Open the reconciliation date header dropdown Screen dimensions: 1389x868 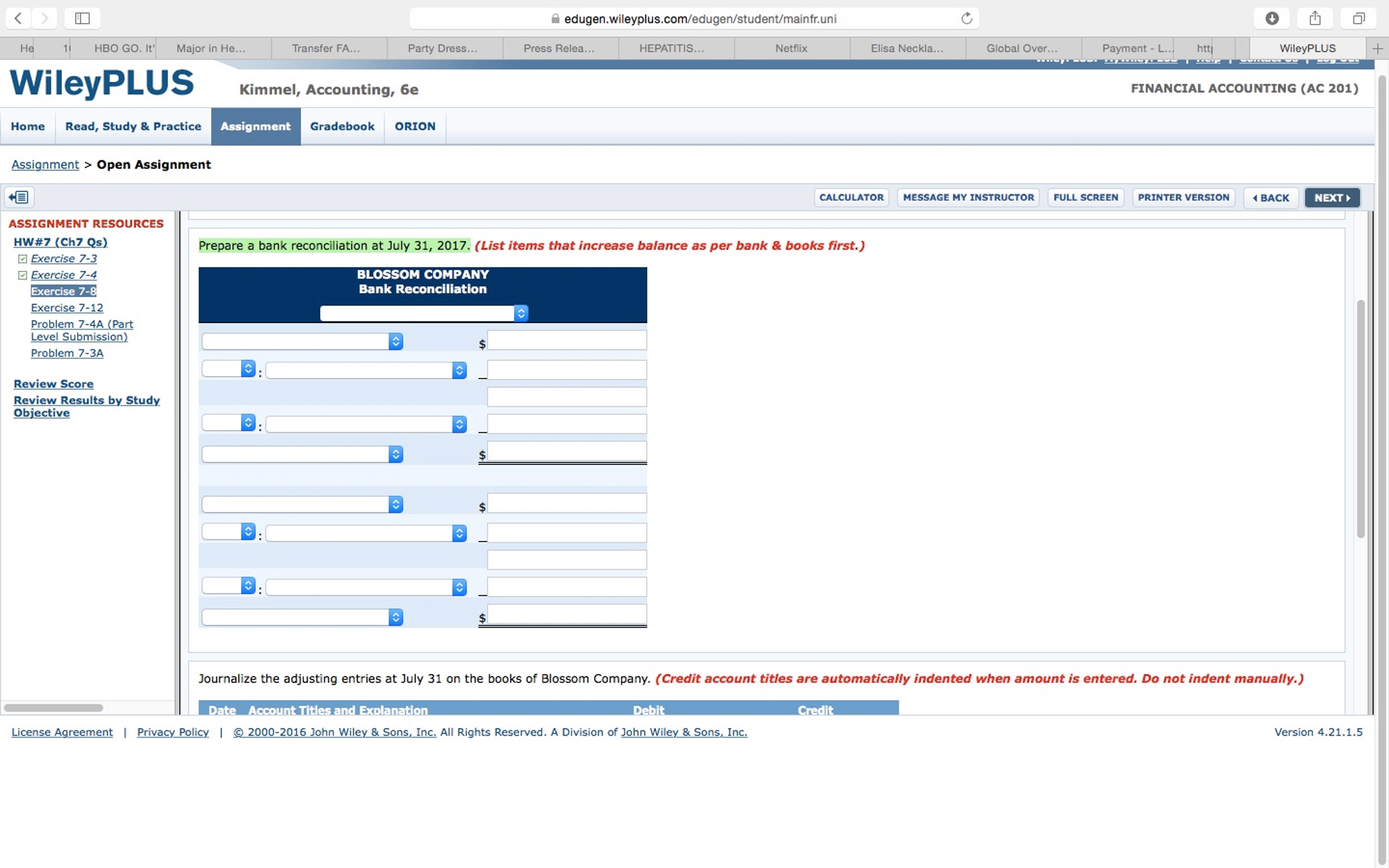[x=424, y=313]
